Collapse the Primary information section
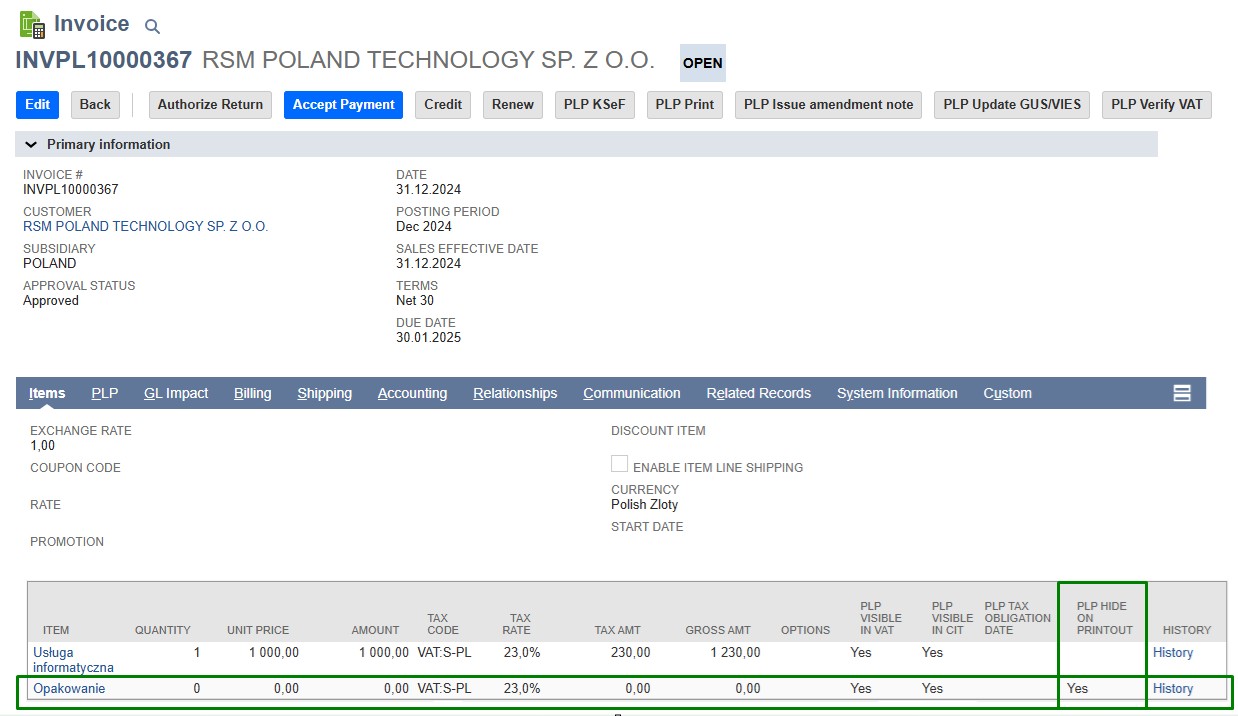Viewport: 1238px width, 716px height. pos(31,145)
